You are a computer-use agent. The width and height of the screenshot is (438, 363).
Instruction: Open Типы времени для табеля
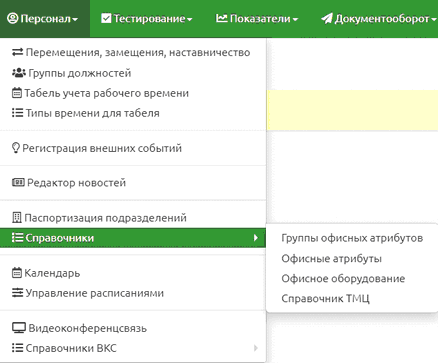tap(133, 113)
